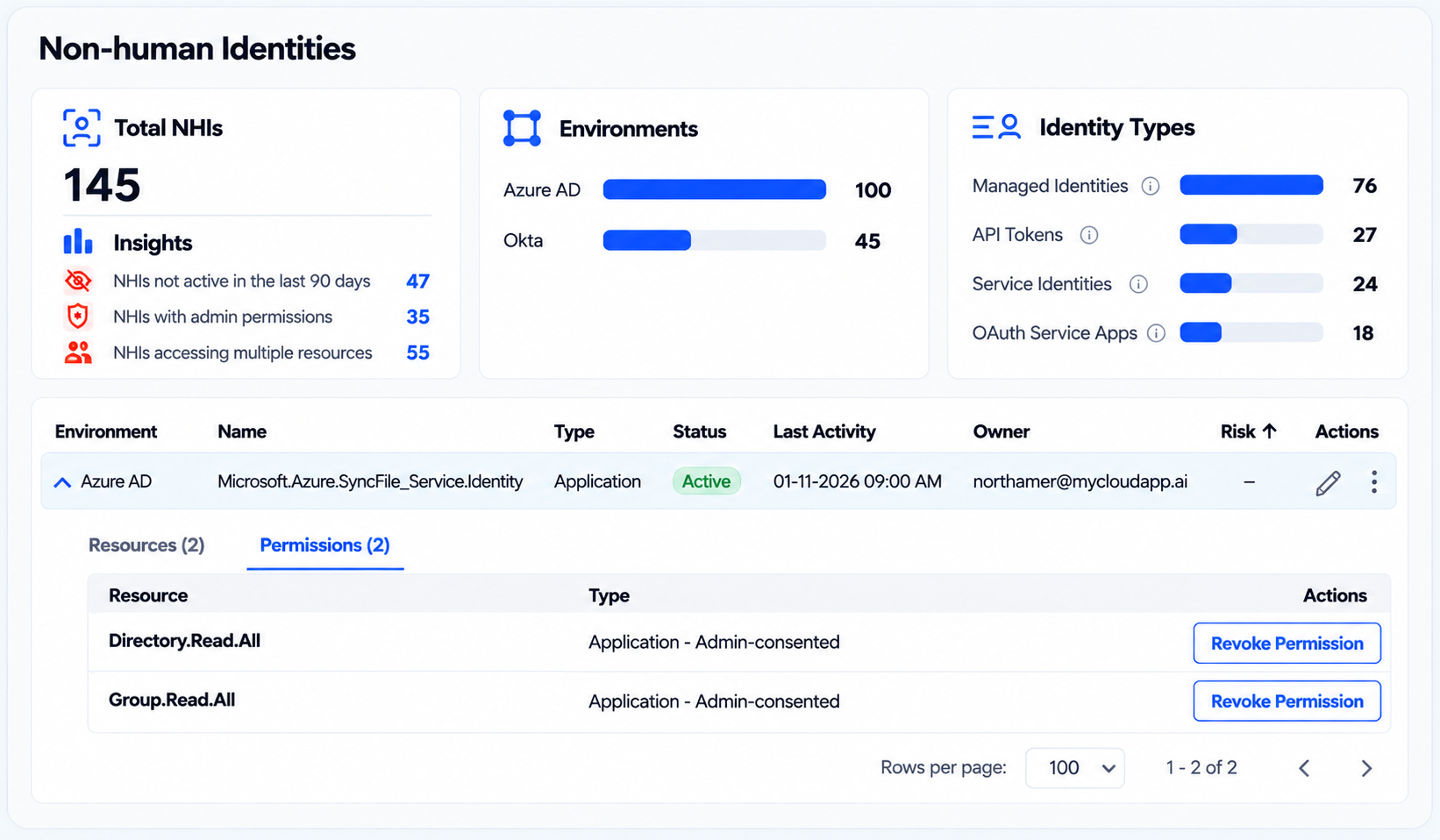Image resolution: width=1440 pixels, height=840 pixels.
Task: Click owner northamer@mycloudapp.ai
Action: [1080, 481]
